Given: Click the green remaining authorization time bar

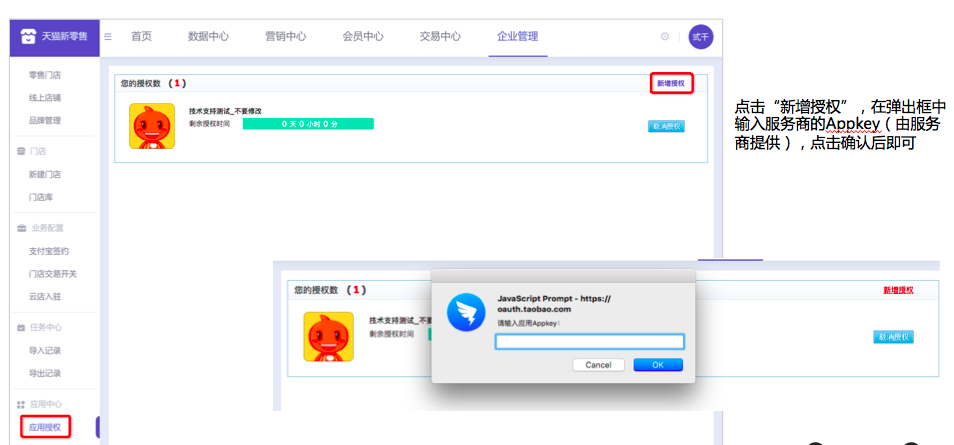Looking at the screenshot, I should point(308,124).
